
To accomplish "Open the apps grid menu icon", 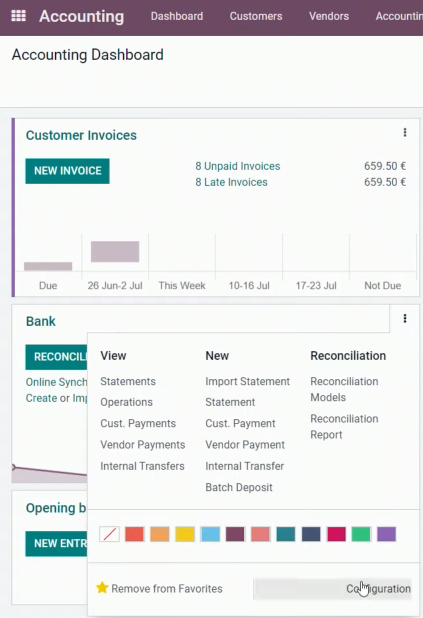I will pyautogui.click(x=18, y=16).
